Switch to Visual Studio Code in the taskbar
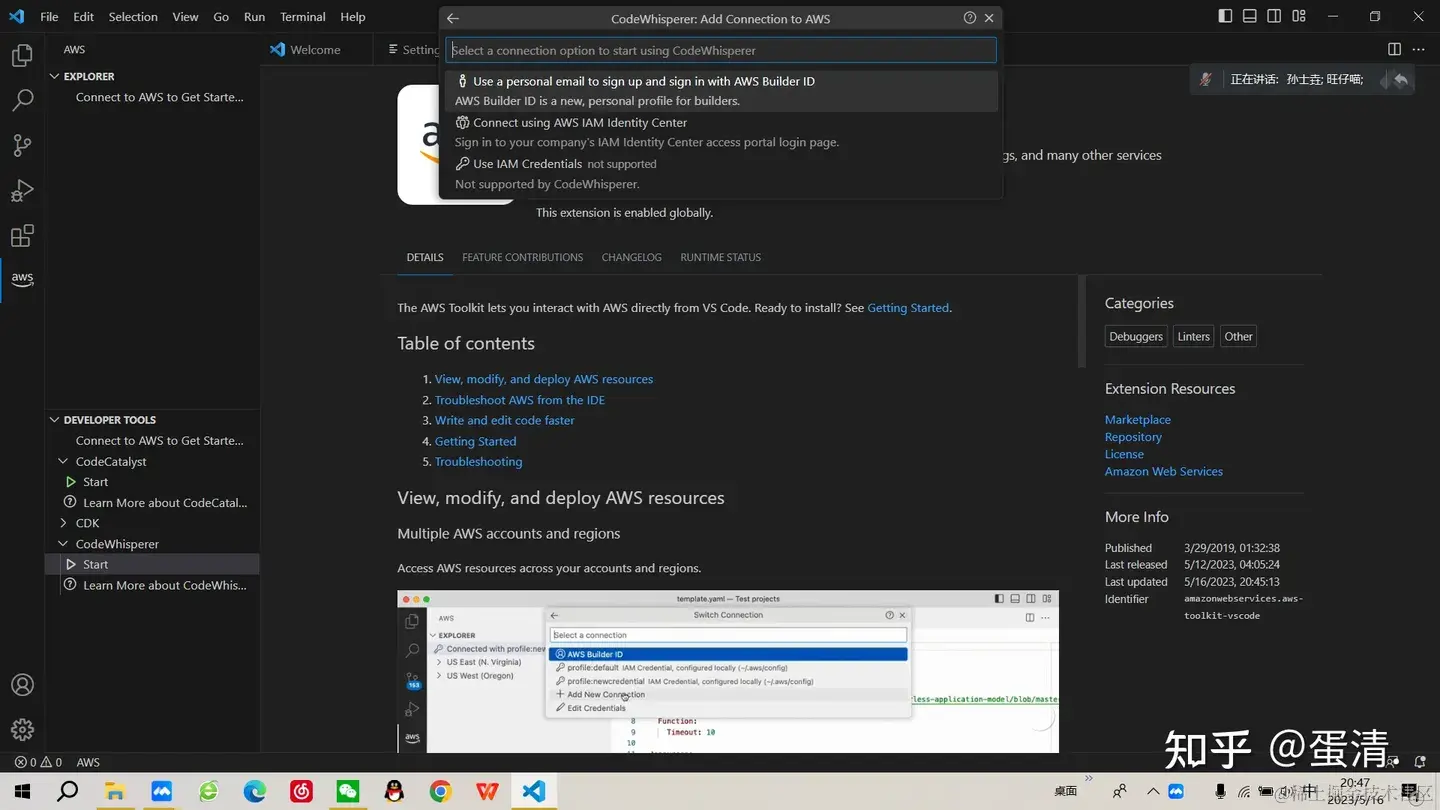This screenshot has height=810, width=1440. coord(534,792)
